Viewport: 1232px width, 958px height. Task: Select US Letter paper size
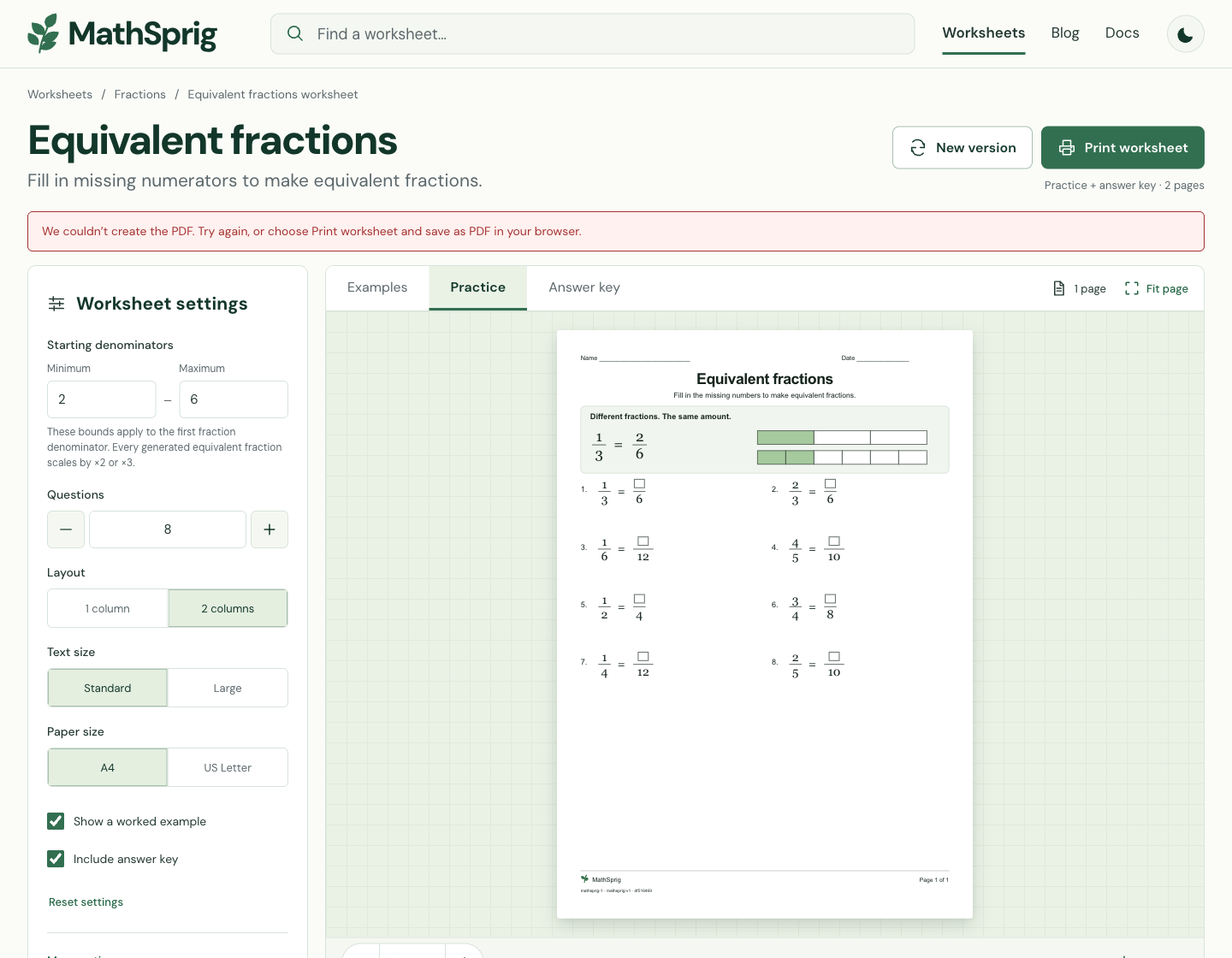(x=228, y=767)
